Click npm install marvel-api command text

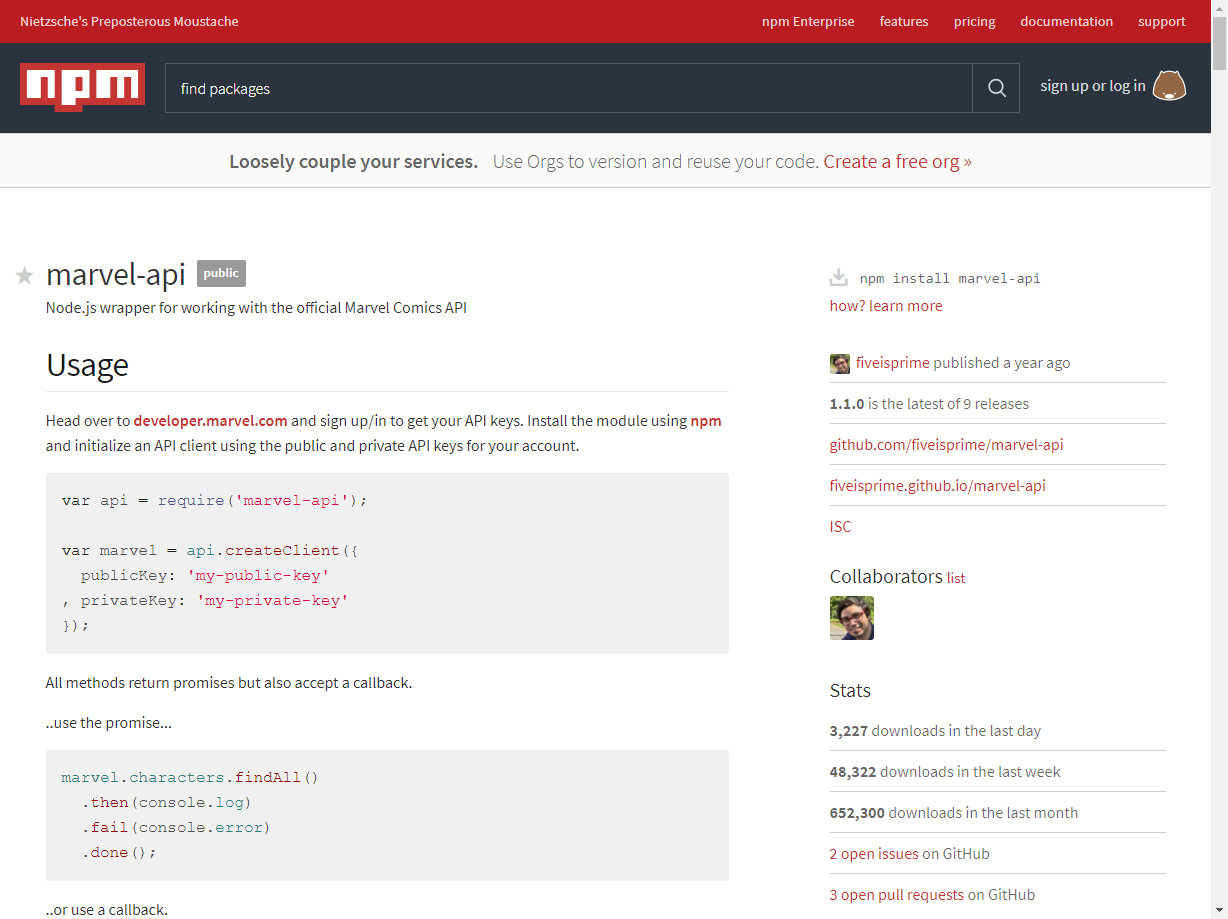coord(950,279)
